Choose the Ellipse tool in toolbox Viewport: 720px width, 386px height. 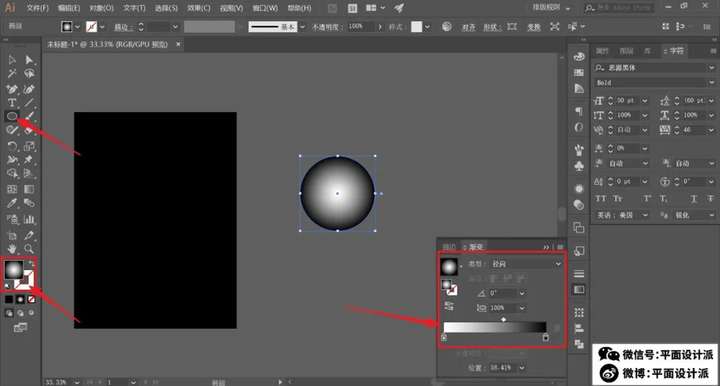[x=12, y=116]
